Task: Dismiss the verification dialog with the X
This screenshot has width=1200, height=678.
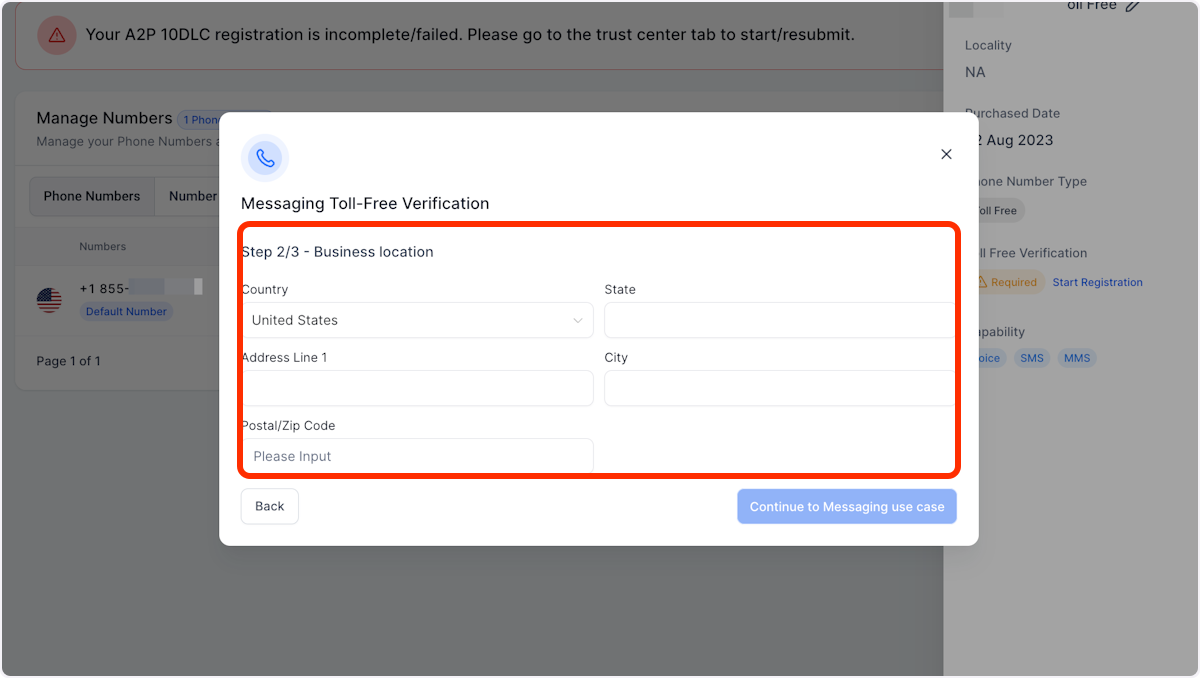Action: [x=946, y=154]
